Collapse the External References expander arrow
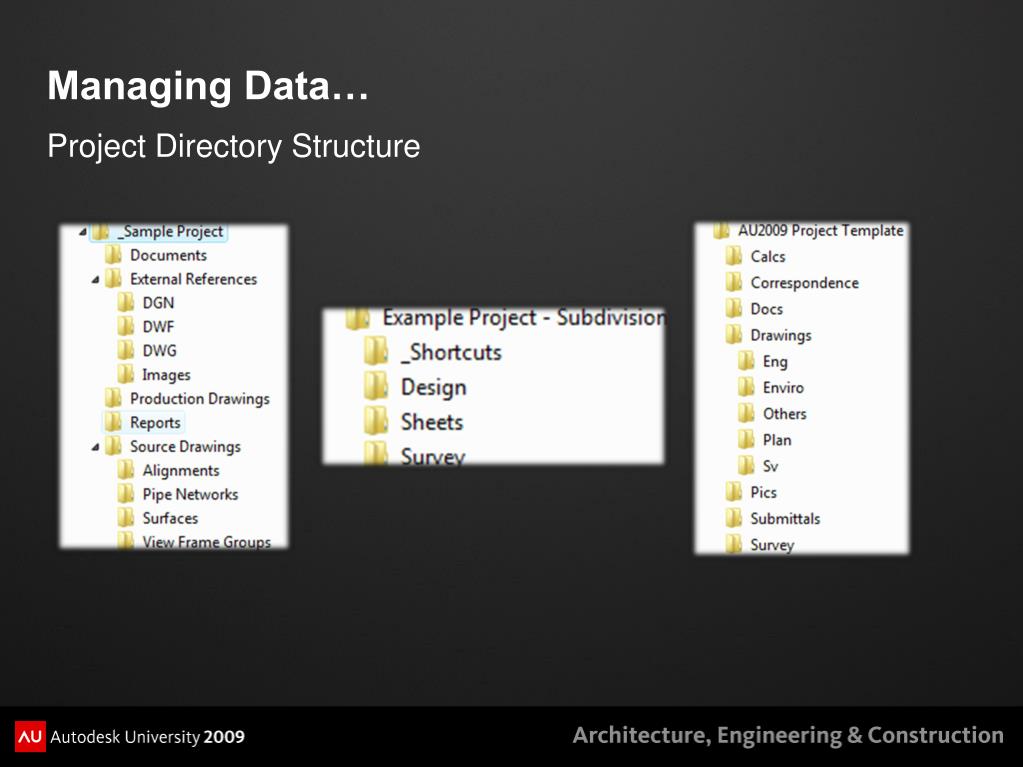Image resolution: width=1023 pixels, height=767 pixels. (x=95, y=280)
